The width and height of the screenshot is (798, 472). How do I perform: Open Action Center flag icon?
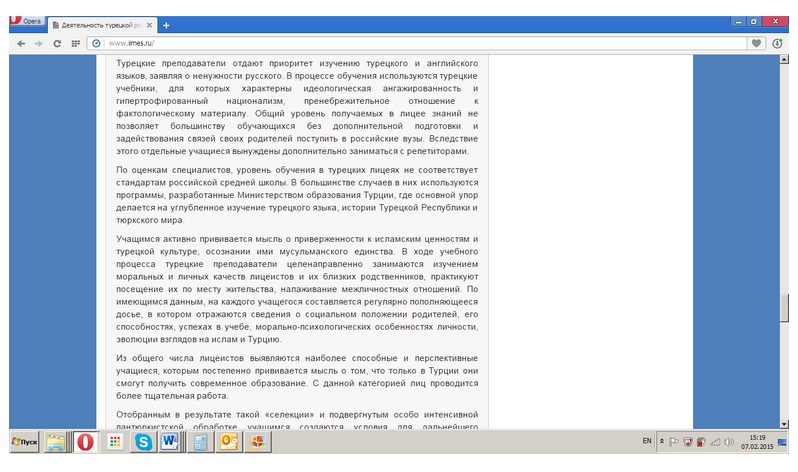coord(674,442)
